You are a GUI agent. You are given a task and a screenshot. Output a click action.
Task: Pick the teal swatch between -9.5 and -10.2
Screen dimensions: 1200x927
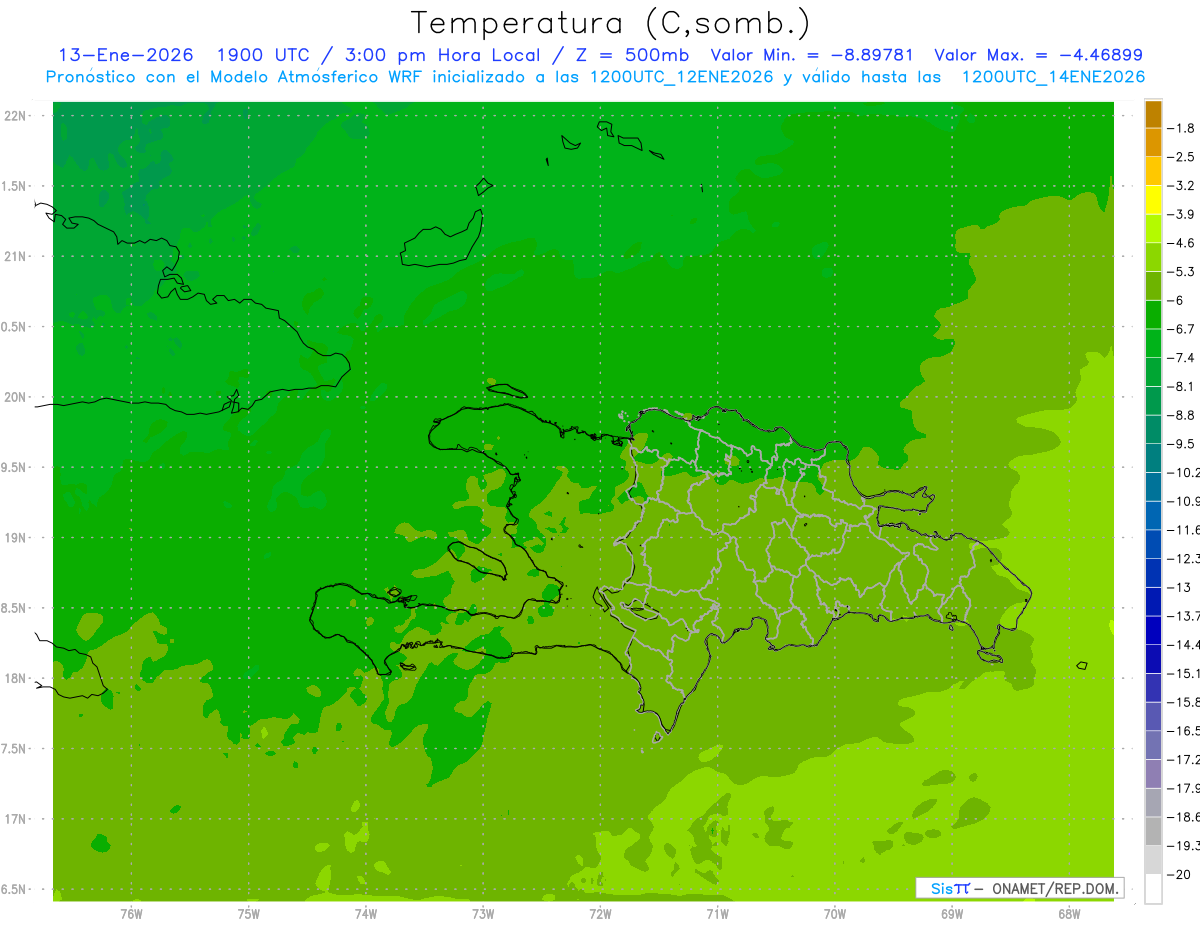pos(1153,458)
